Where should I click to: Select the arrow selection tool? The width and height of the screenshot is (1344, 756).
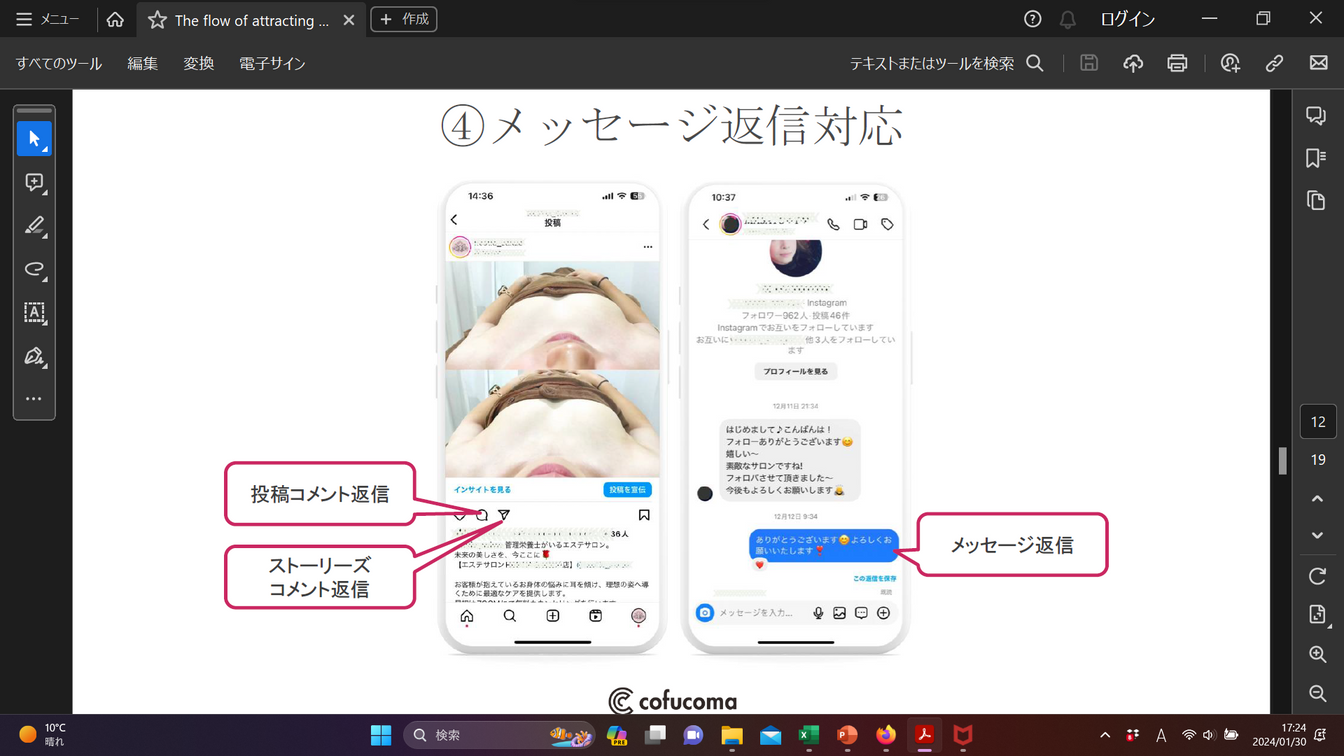pos(34,138)
